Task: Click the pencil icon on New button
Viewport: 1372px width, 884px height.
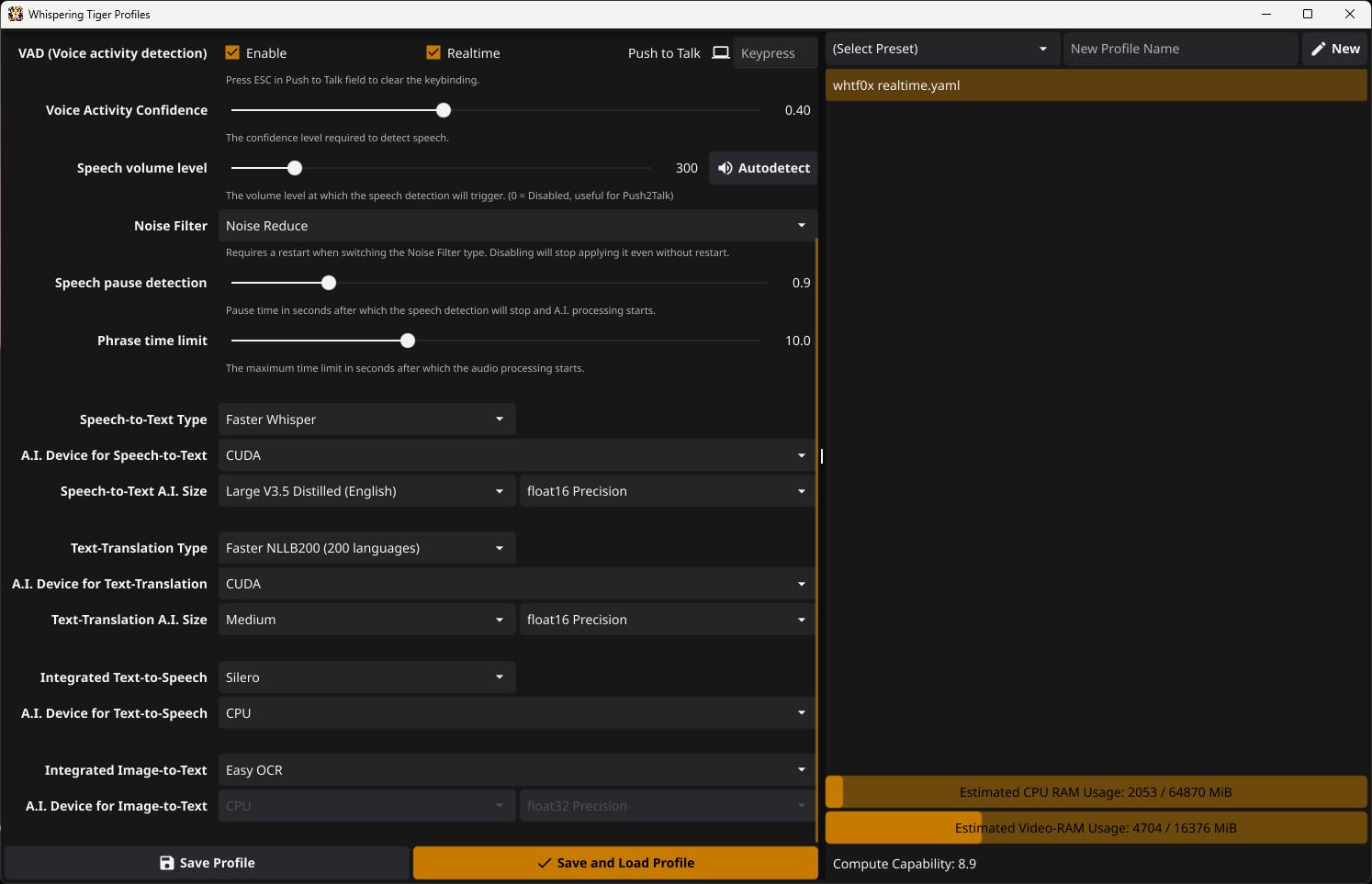Action: [x=1318, y=49]
